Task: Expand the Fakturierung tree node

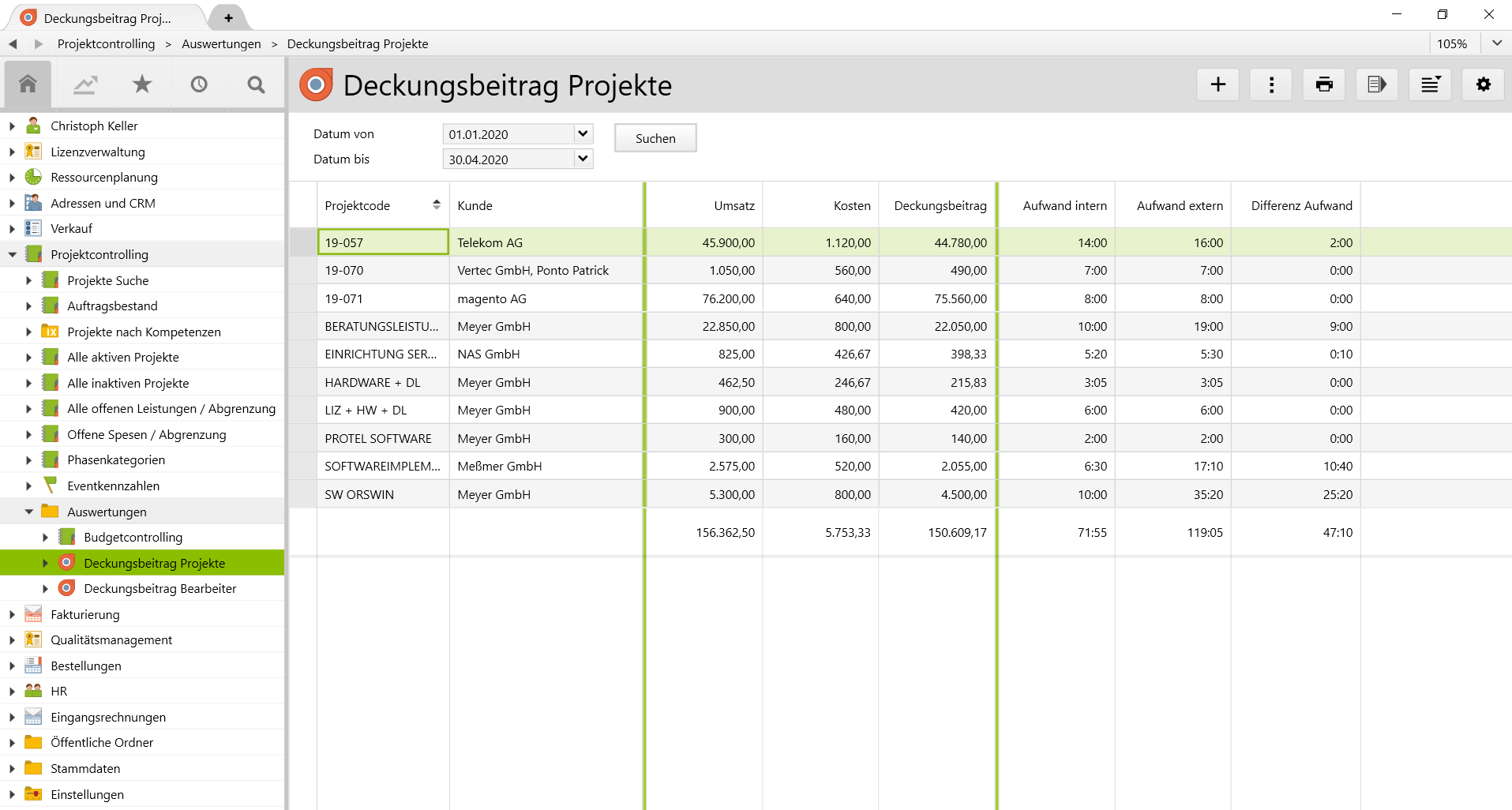Action: click(13, 614)
